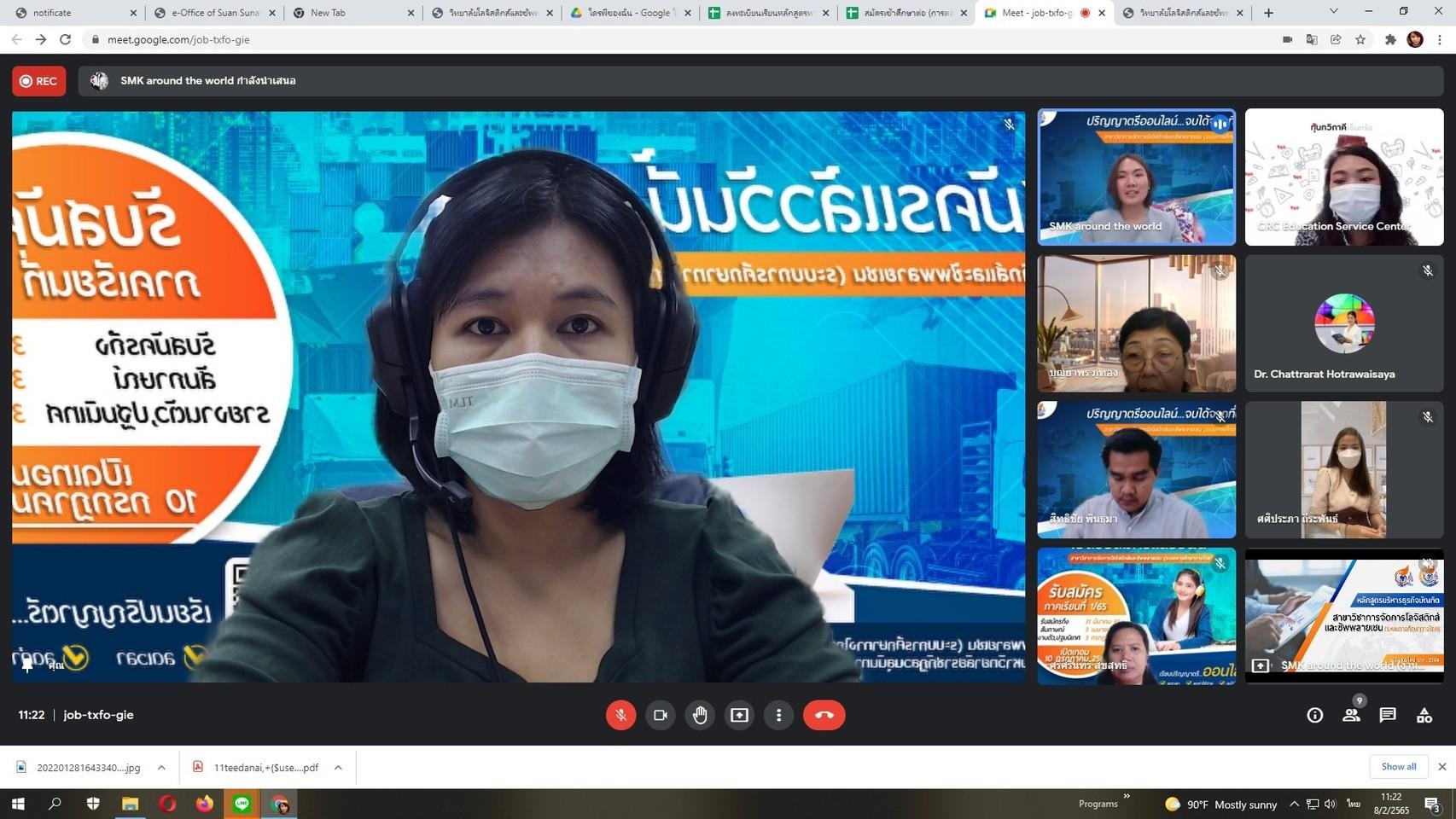Raise hand in the meeting
This screenshot has width=1456, height=819.
coord(700,715)
